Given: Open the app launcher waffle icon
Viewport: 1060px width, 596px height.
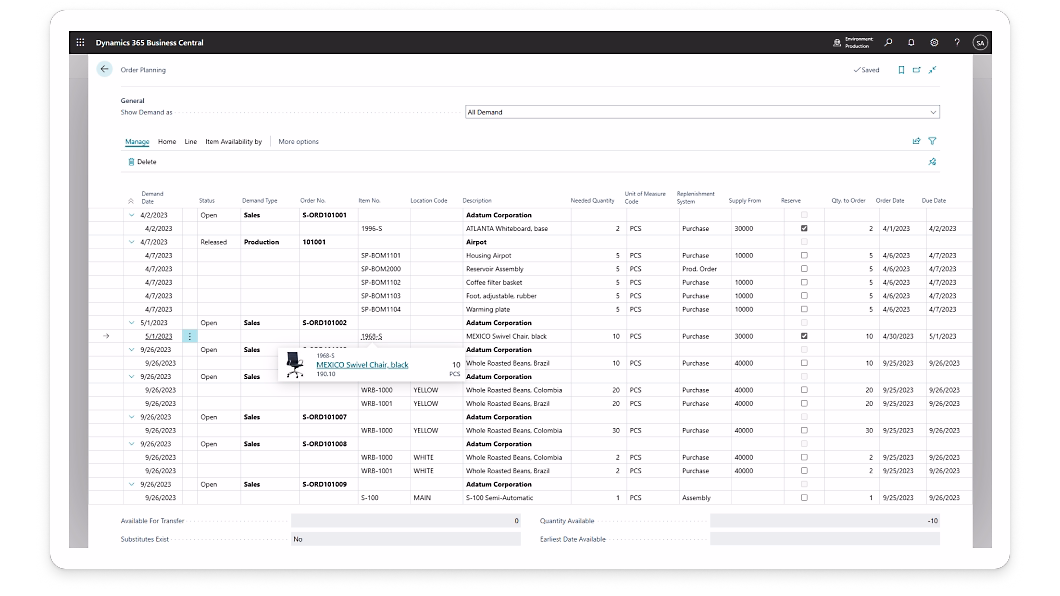Looking at the screenshot, I should [80, 43].
